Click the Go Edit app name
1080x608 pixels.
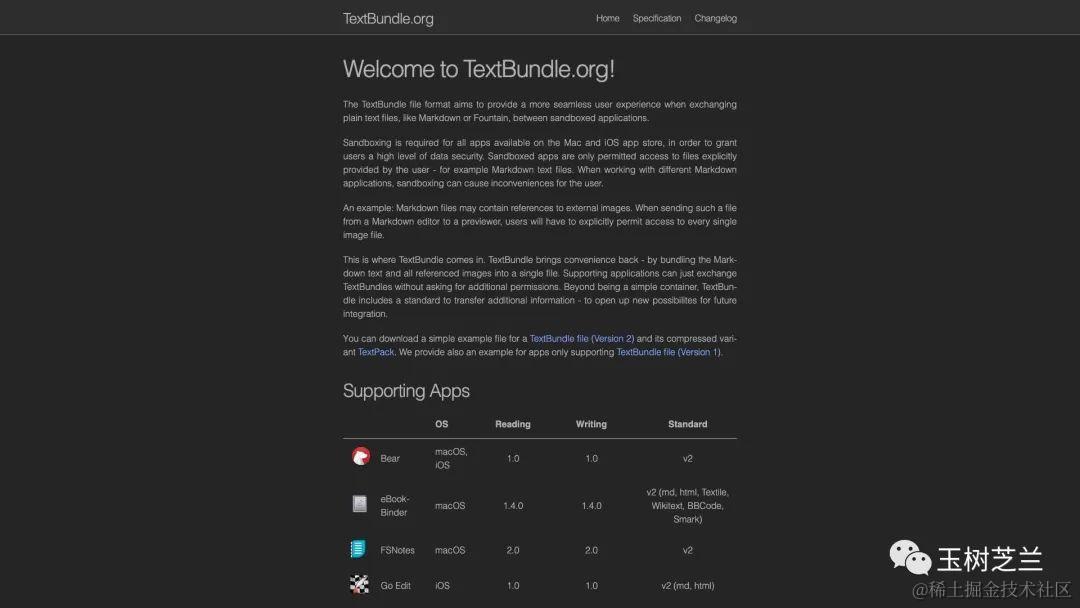(395, 586)
